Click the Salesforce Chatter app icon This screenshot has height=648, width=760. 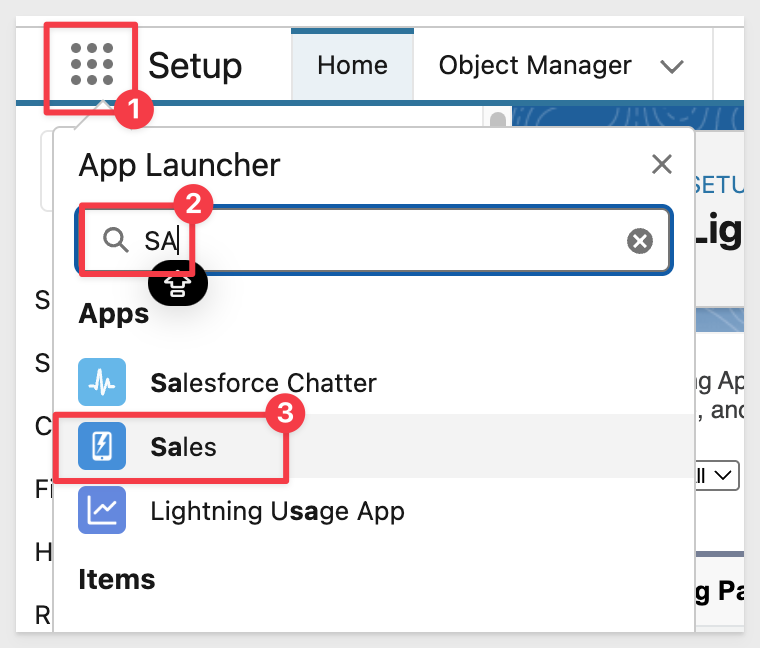[102, 382]
